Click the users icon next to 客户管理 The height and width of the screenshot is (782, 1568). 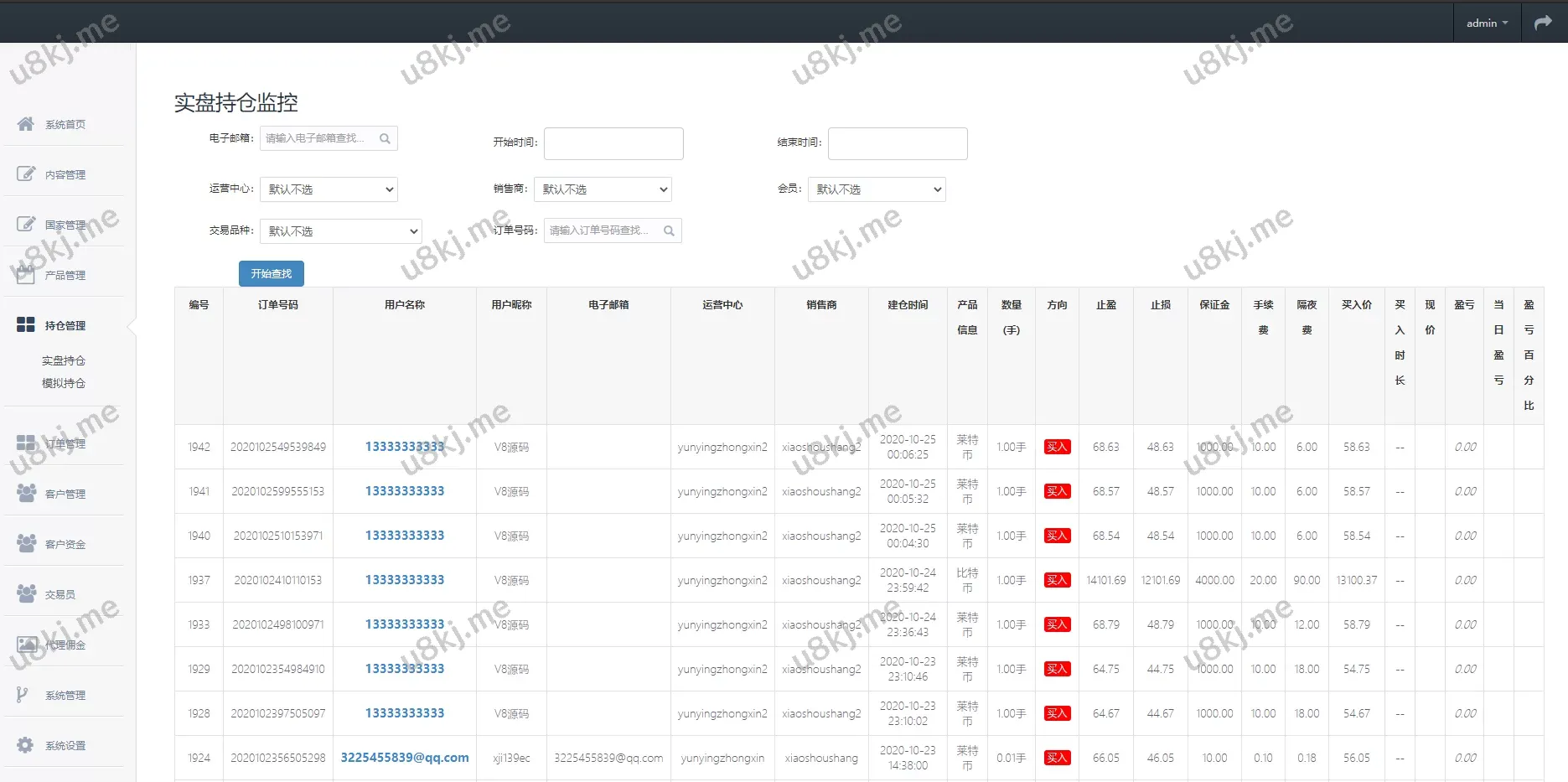(x=26, y=494)
